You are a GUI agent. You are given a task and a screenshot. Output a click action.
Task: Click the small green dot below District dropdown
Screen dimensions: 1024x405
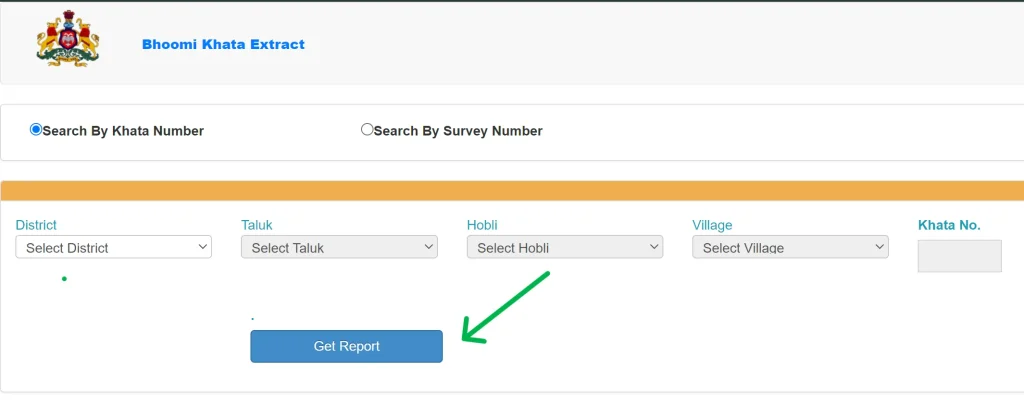64,279
